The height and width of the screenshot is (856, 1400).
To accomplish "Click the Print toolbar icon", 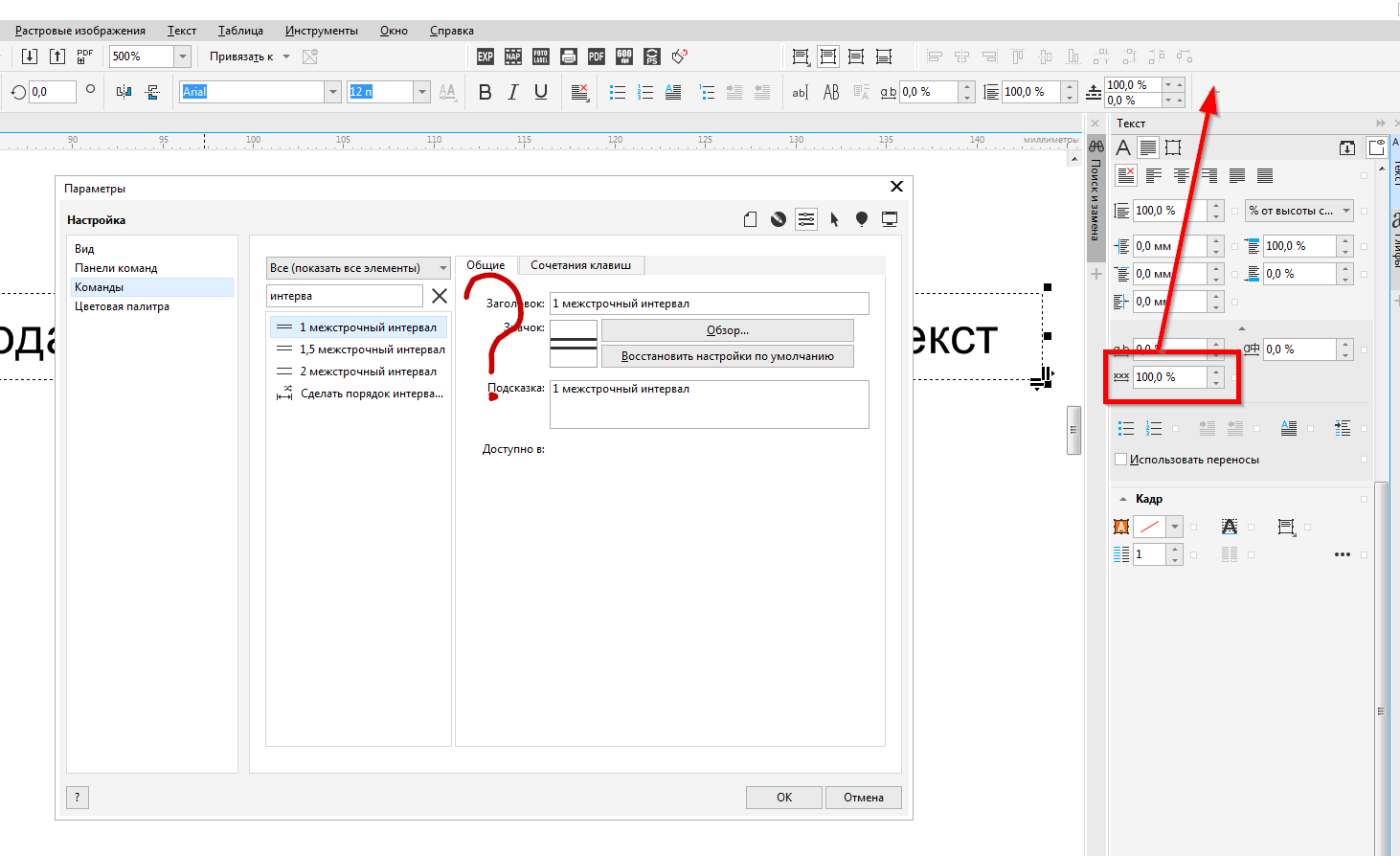I will click(569, 56).
